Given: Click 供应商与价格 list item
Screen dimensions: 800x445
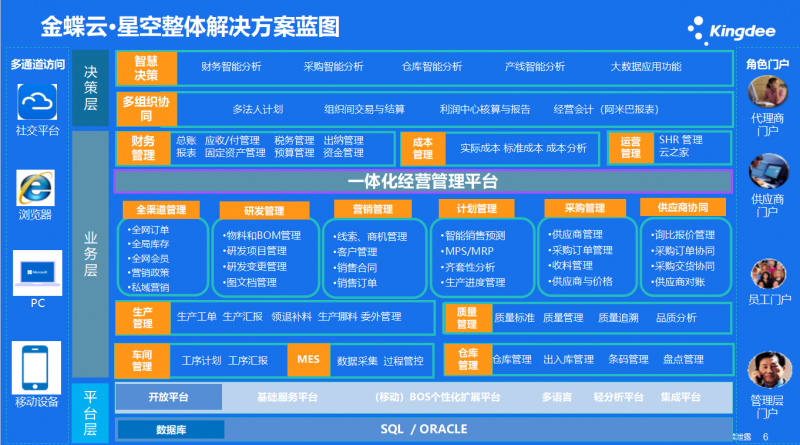Looking at the screenshot, I should (x=581, y=281).
